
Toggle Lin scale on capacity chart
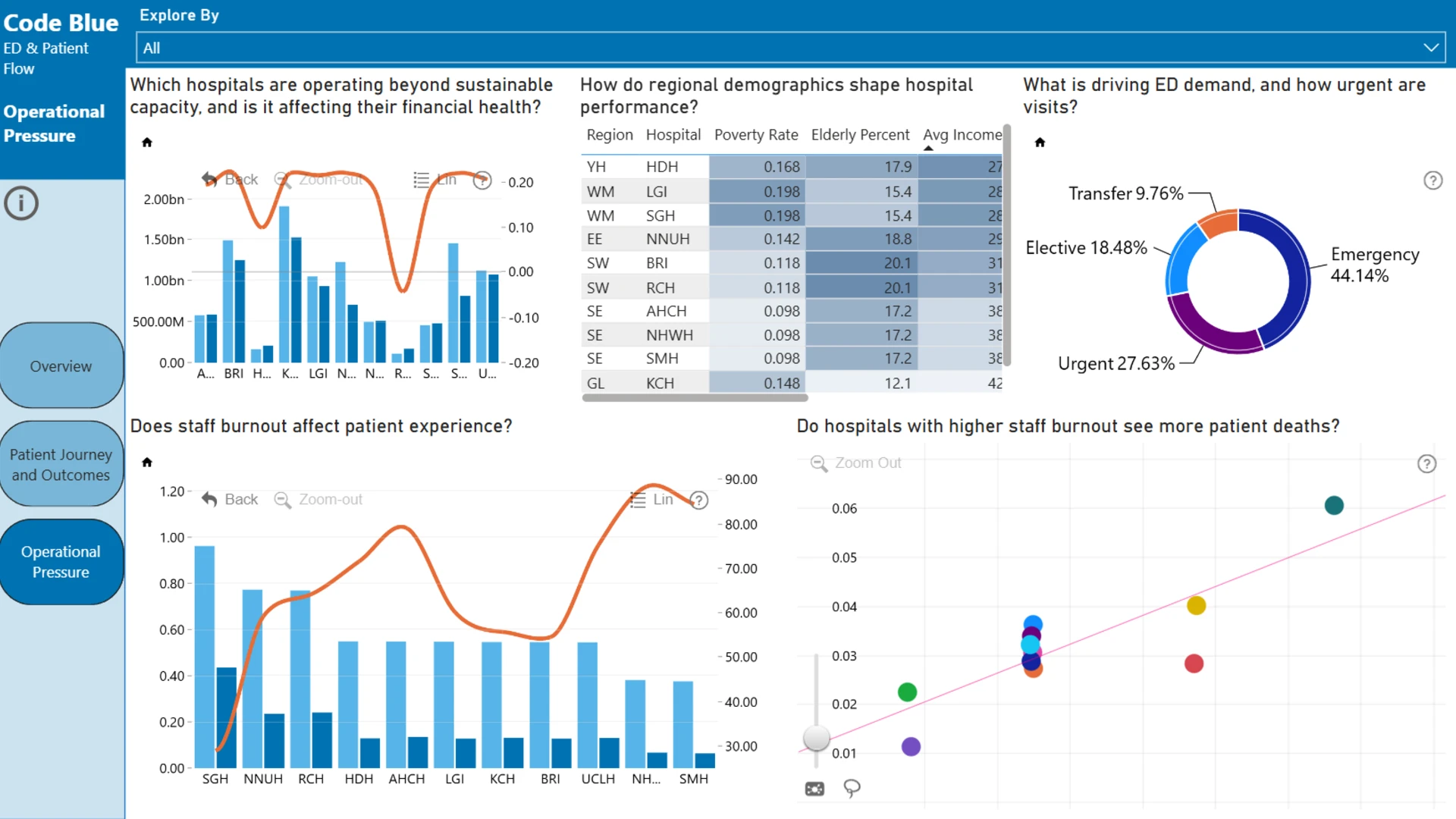(435, 180)
